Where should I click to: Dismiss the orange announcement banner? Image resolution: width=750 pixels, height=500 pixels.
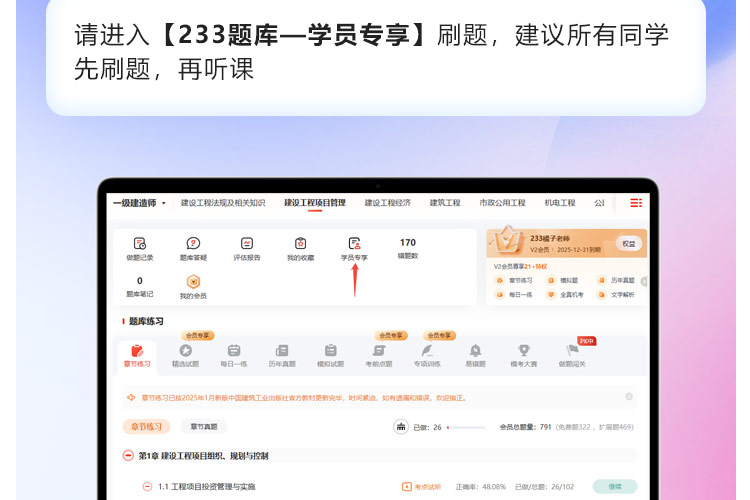629,397
